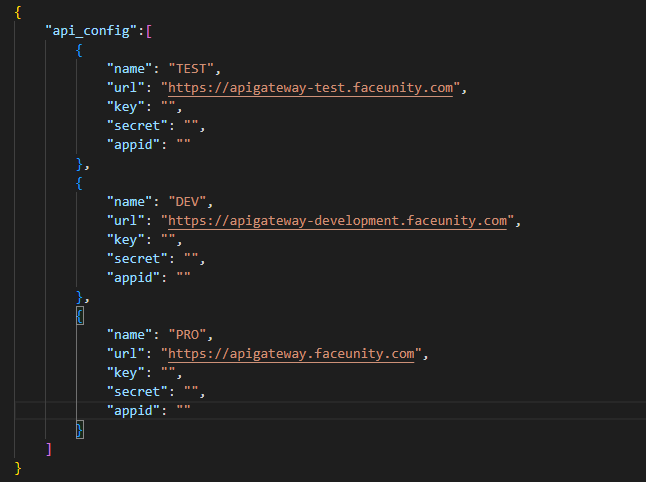The height and width of the screenshot is (482, 646).
Task: Click the yellow closing brace on last line
Action: point(18,468)
